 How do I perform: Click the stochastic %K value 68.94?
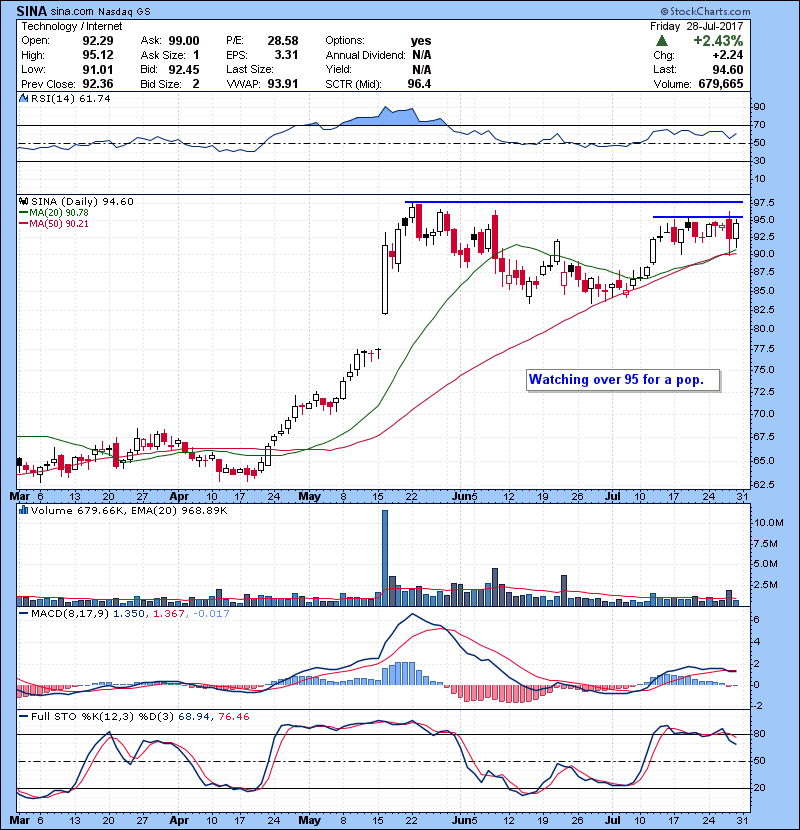(x=194, y=716)
